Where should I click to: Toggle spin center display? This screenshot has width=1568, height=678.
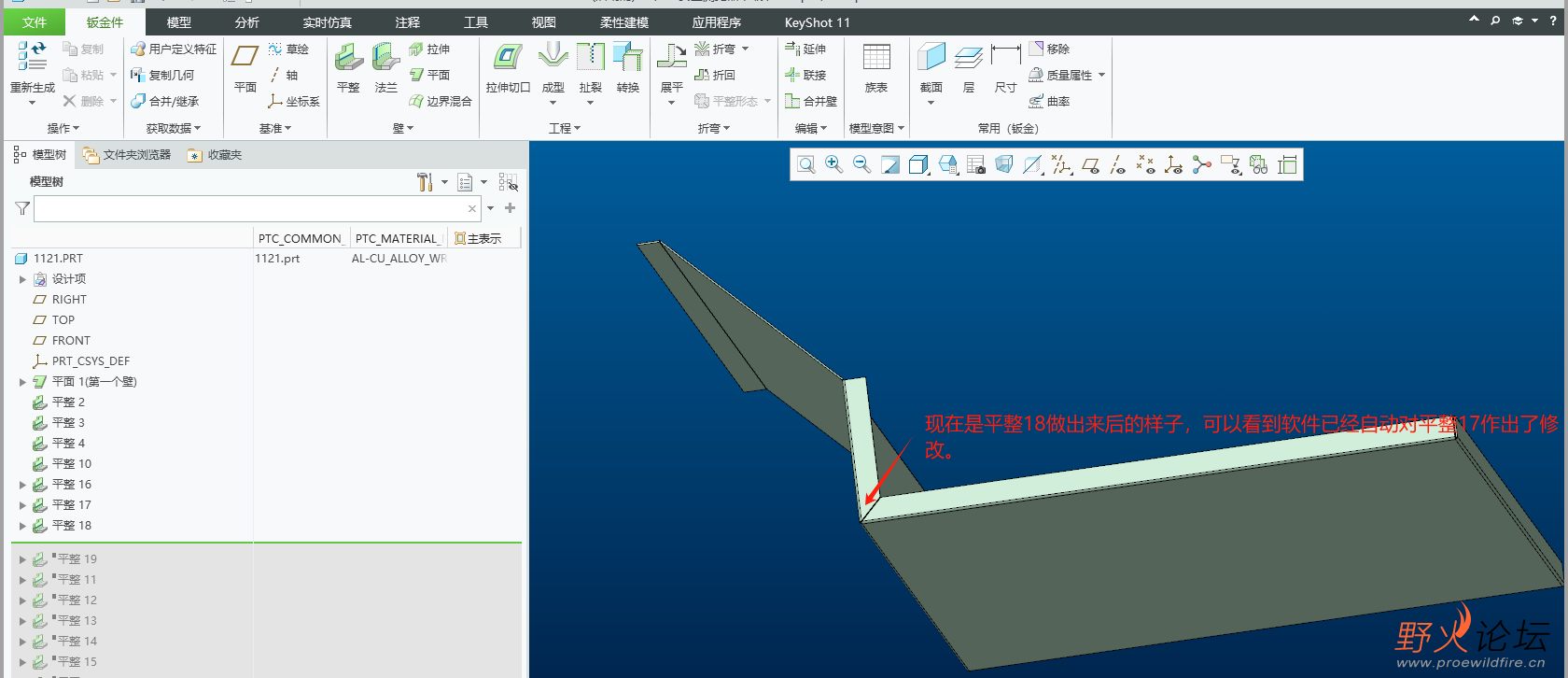(1202, 165)
